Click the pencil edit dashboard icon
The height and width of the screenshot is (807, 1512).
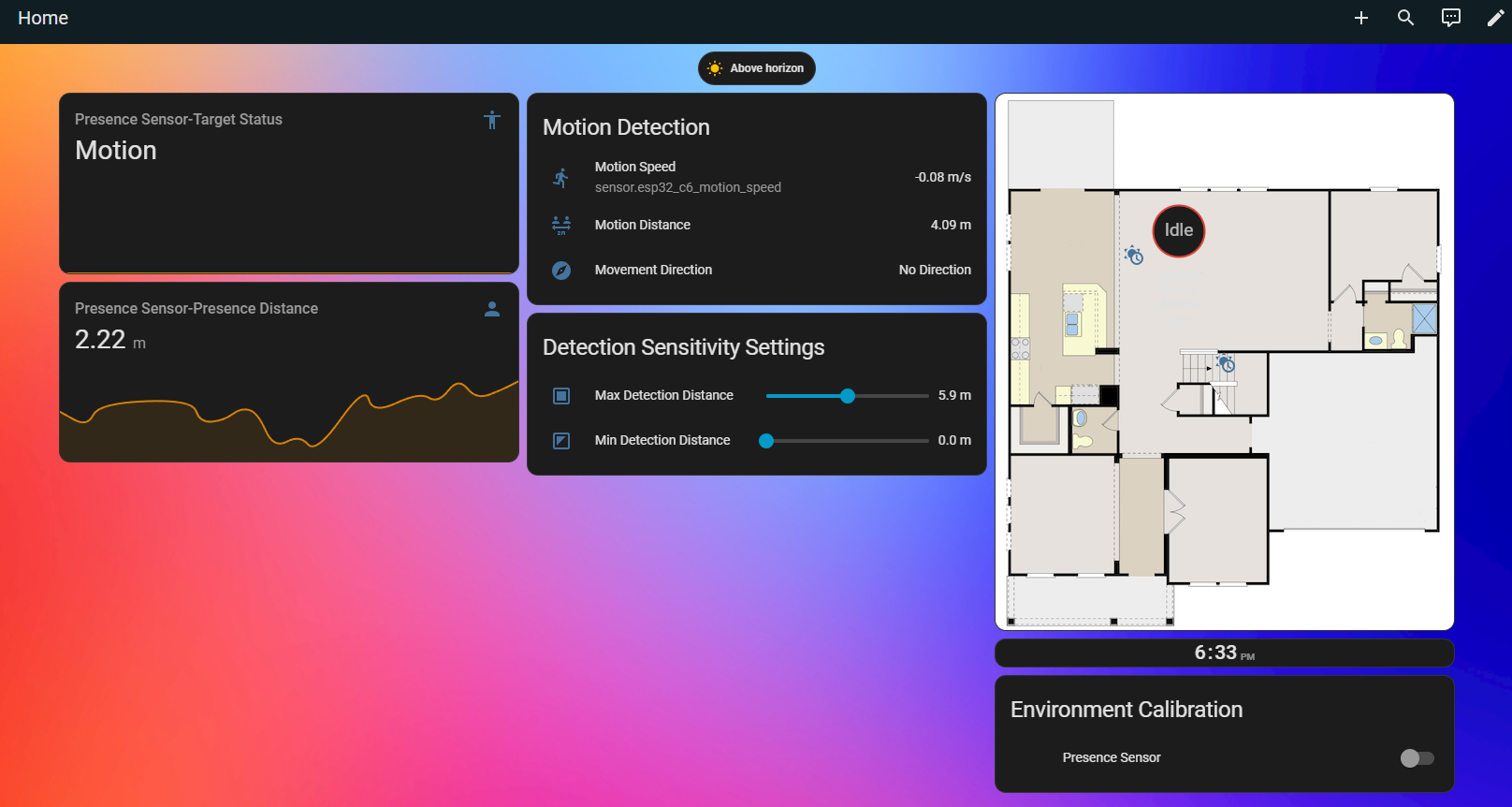1495,18
